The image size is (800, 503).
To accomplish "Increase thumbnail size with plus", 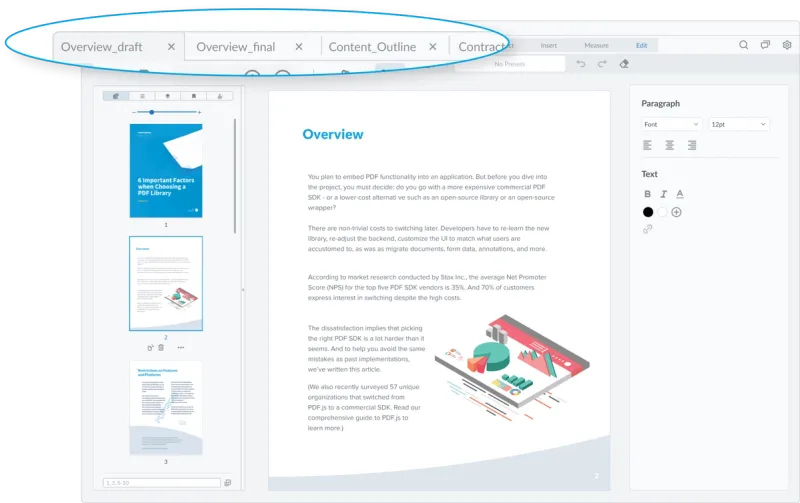I will pyautogui.click(x=199, y=112).
